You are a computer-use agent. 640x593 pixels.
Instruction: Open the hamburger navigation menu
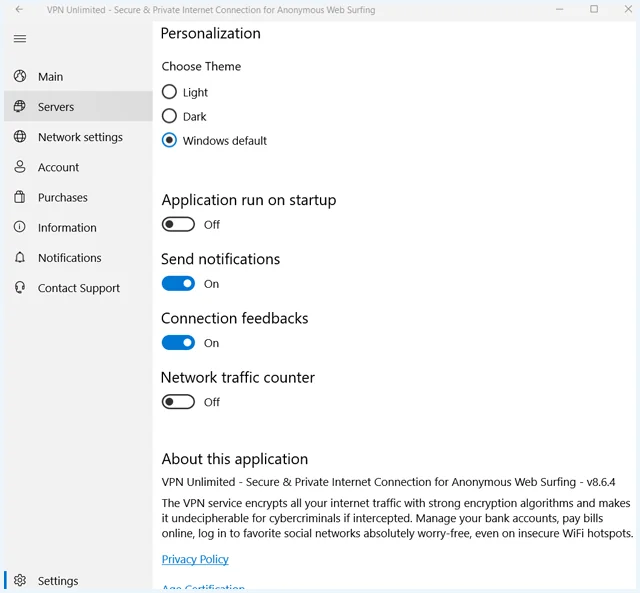pyautogui.click(x=20, y=39)
